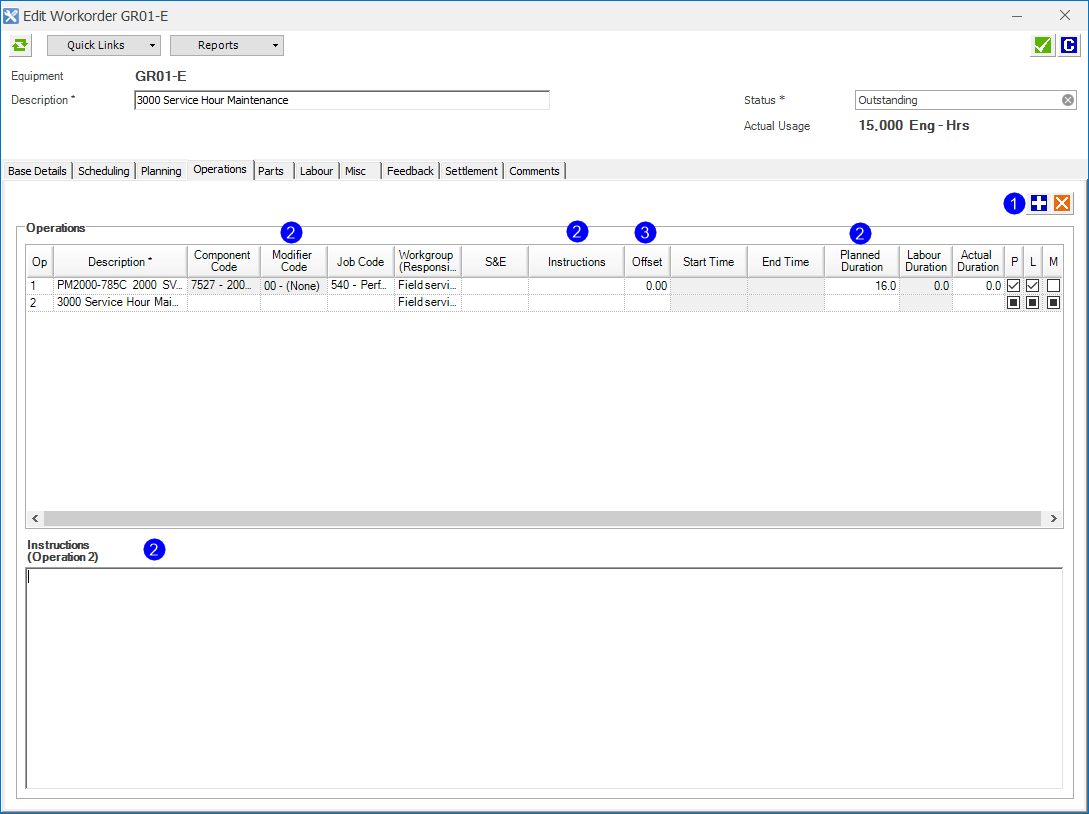Select row PM2000-785C description cell
The image size is (1089, 814).
click(119, 285)
